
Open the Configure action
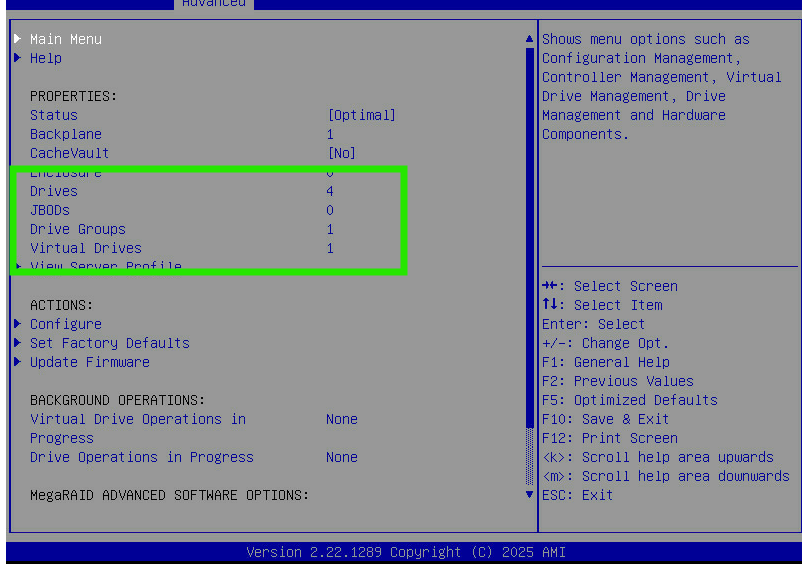[x=65, y=324]
